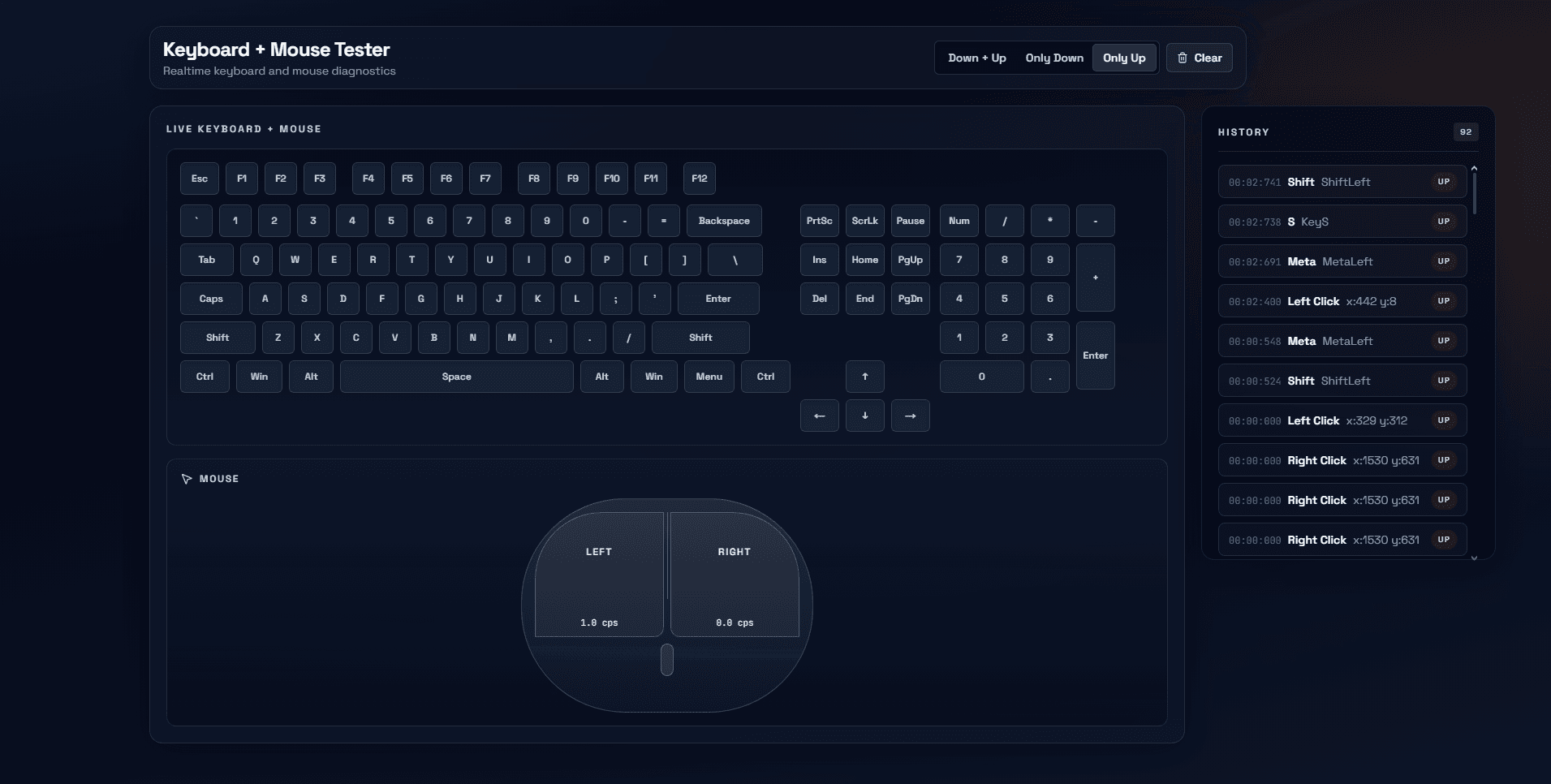Click the 1.0 cps left click rate
Image resolution: width=1551 pixels, height=784 pixels.
[x=599, y=622]
